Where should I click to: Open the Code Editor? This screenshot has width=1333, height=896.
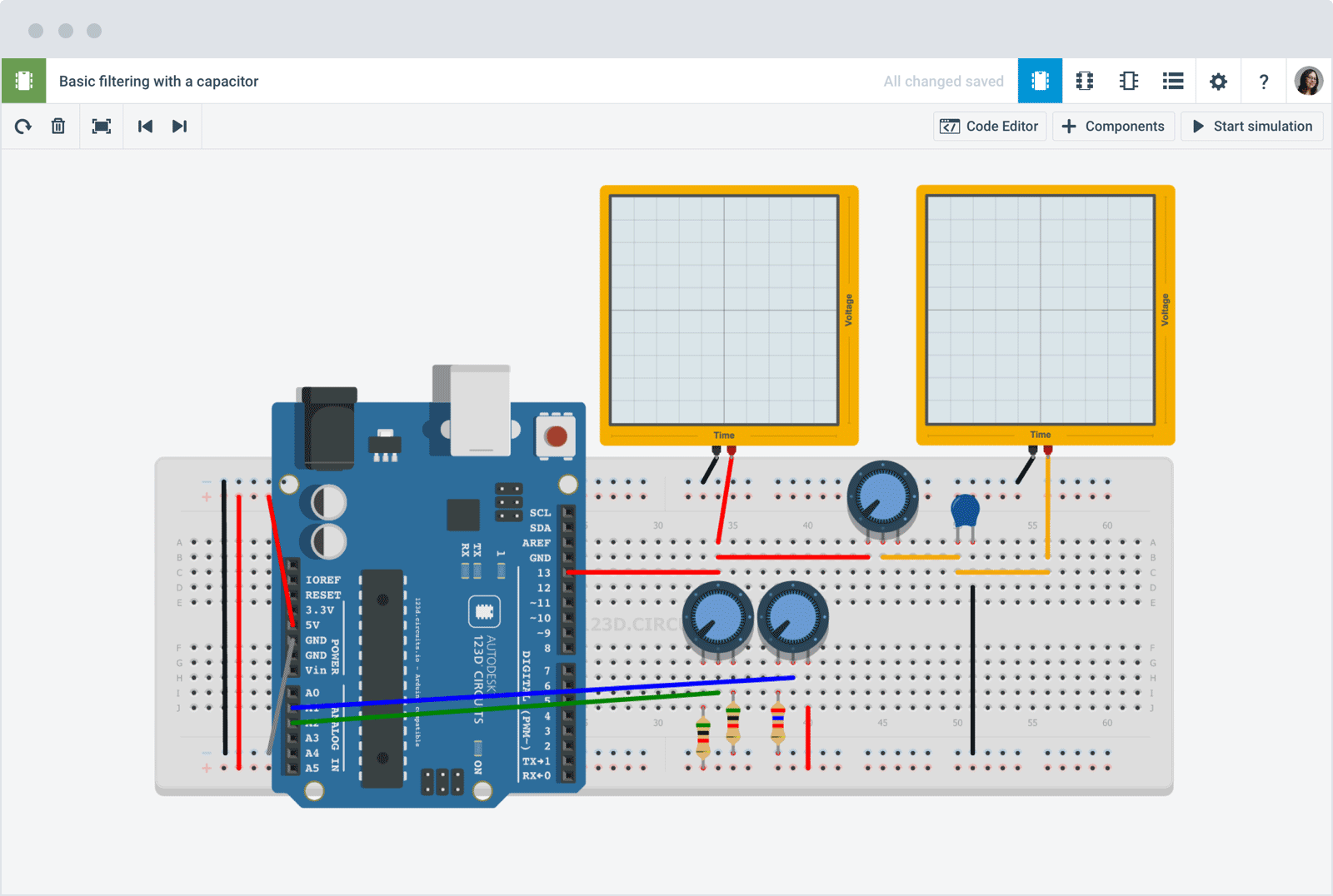pos(989,127)
